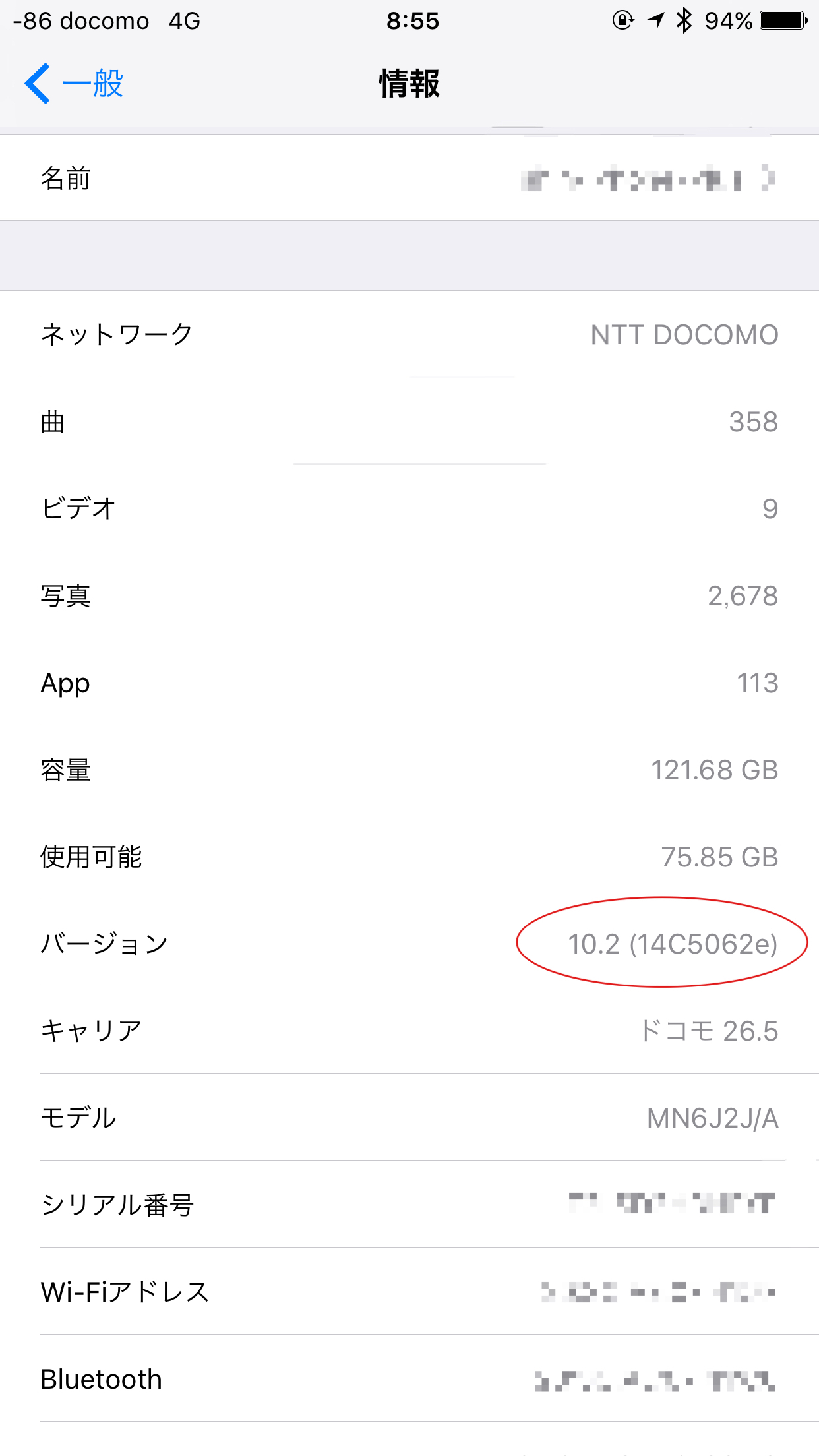Screen dimensions: 819x1456
Task: Tap the シリアル番号 row
Action: pyautogui.click(x=409, y=1205)
